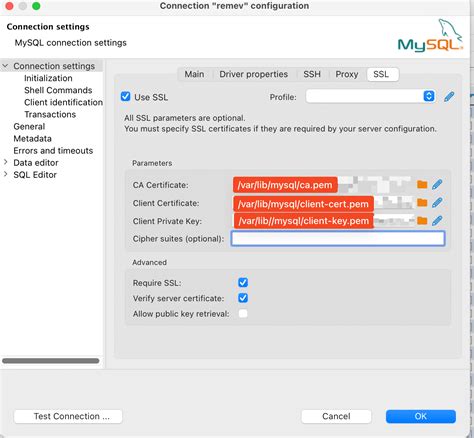Image resolution: width=474 pixels, height=438 pixels.
Task: Edit SSL profile with pencil icon
Action: (x=449, y=97)
